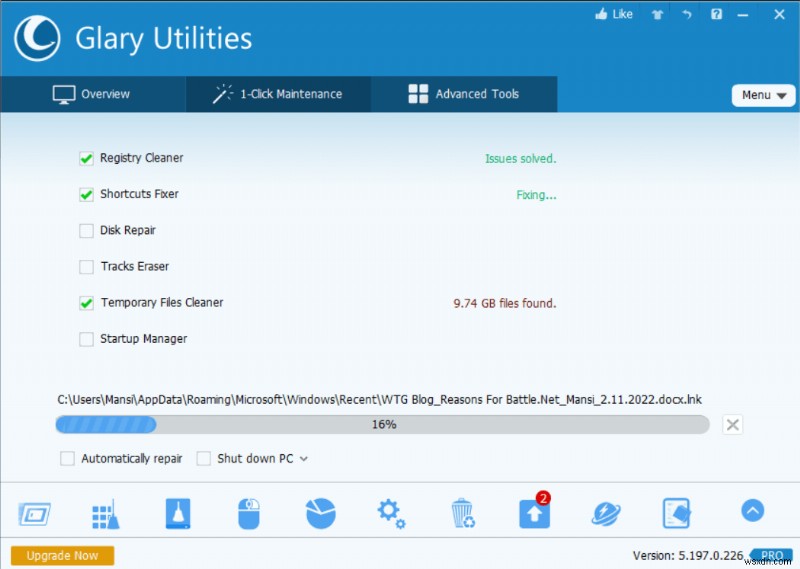Click the Overview monitor icon

[x=64, y=94]
